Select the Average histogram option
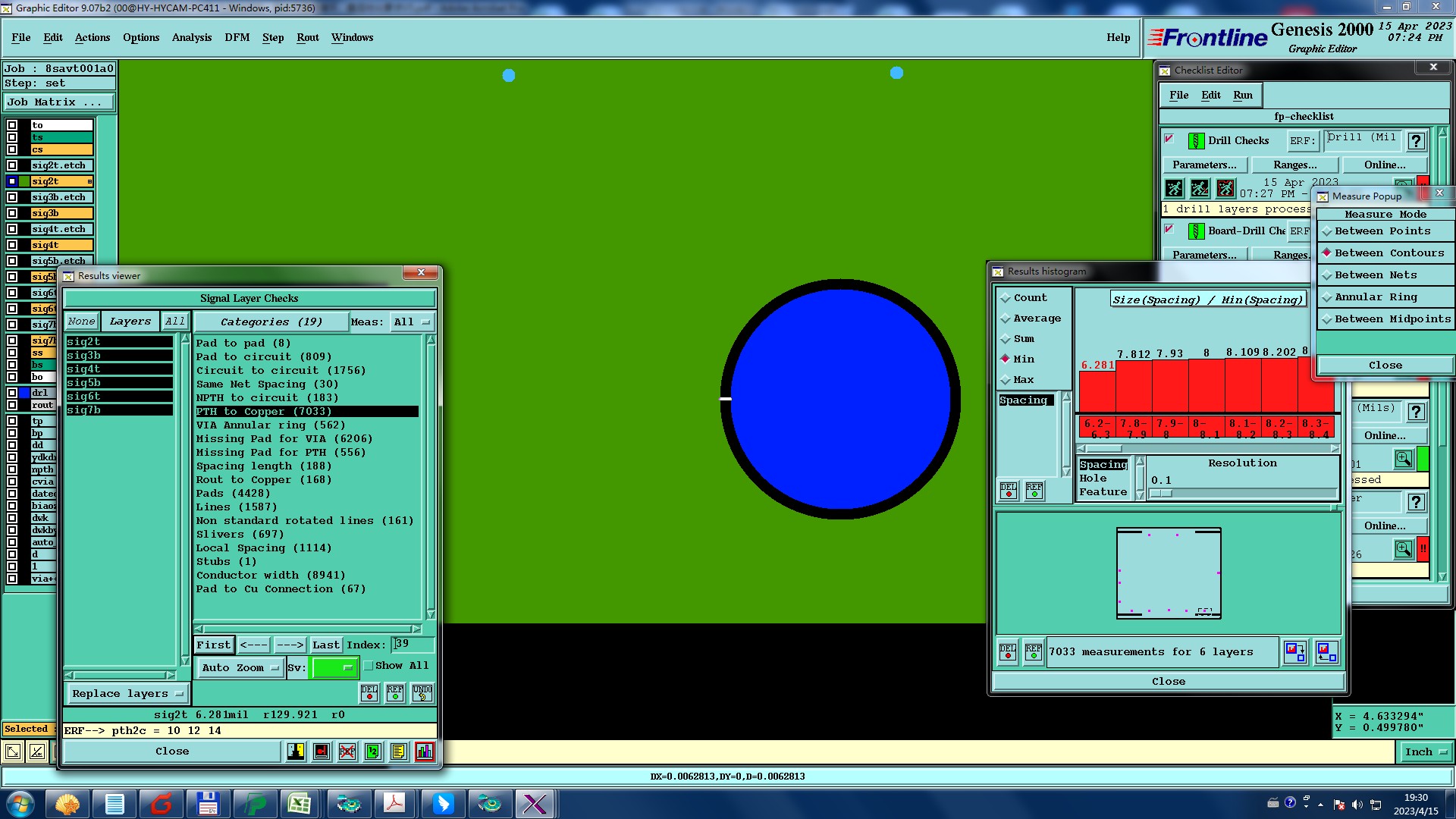 click(x=1036, y=318)
